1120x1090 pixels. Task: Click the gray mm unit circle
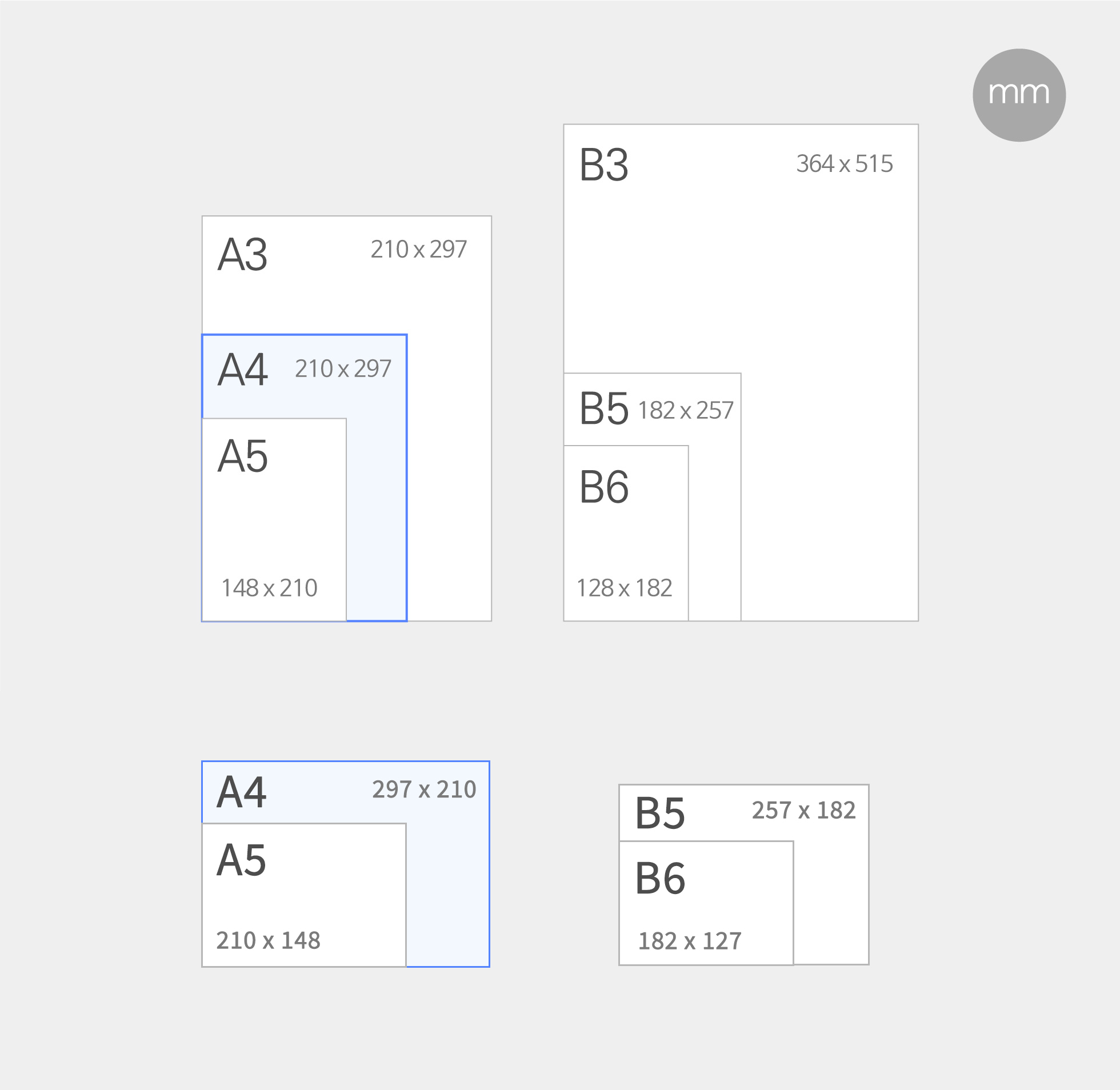click(x=1019, y=95)
